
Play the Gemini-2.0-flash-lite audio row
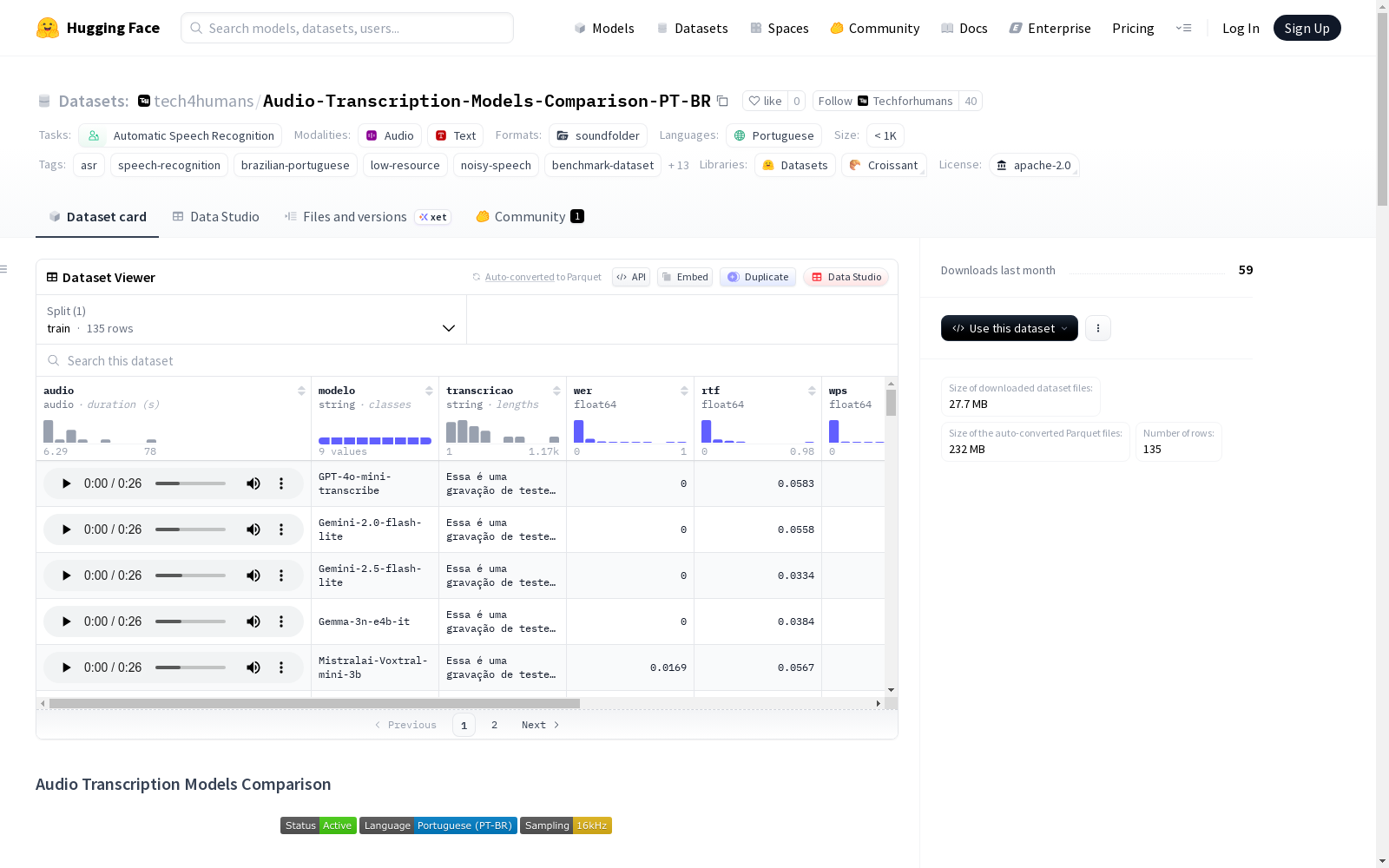point(66,529)
